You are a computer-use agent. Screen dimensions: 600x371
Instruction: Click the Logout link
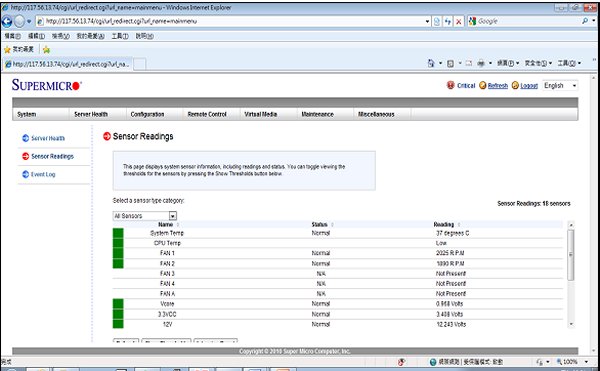[529, 86]
